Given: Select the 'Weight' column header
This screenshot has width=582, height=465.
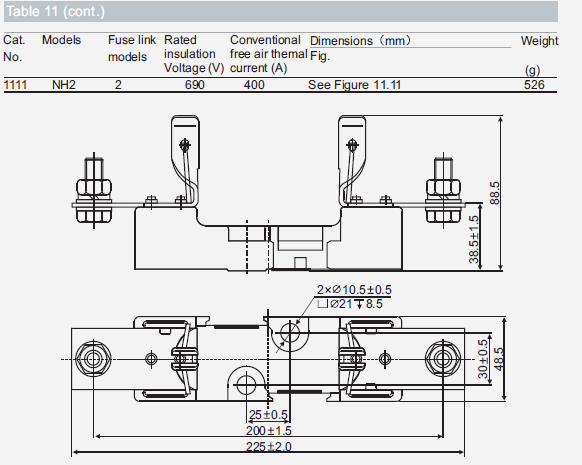Looking at the screenshot, I should point(539,40).
